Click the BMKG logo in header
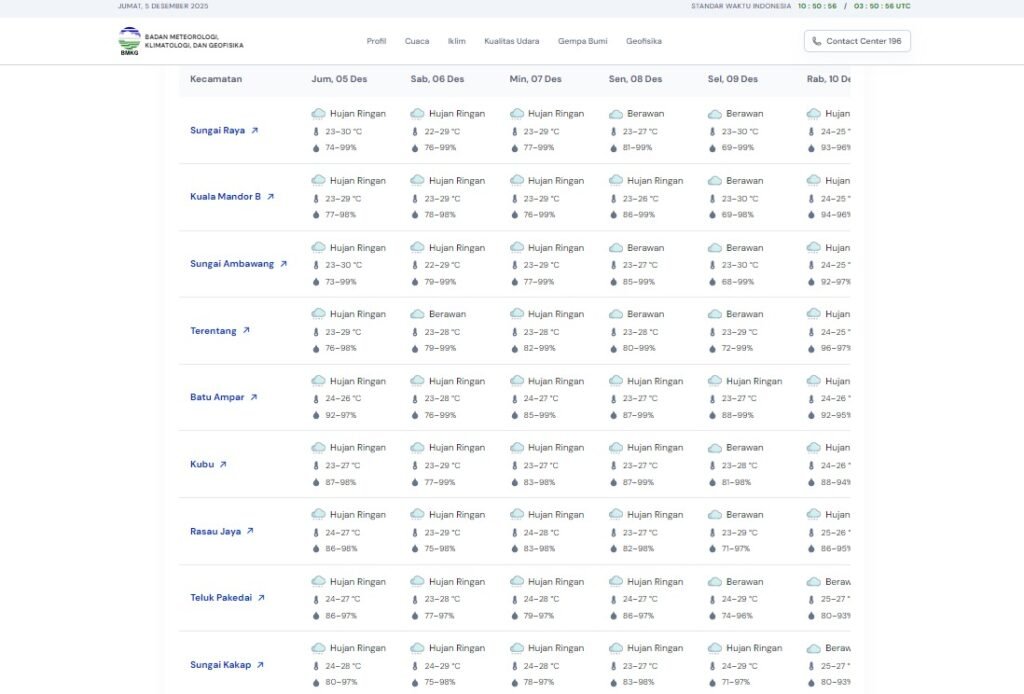 [130, 41]
